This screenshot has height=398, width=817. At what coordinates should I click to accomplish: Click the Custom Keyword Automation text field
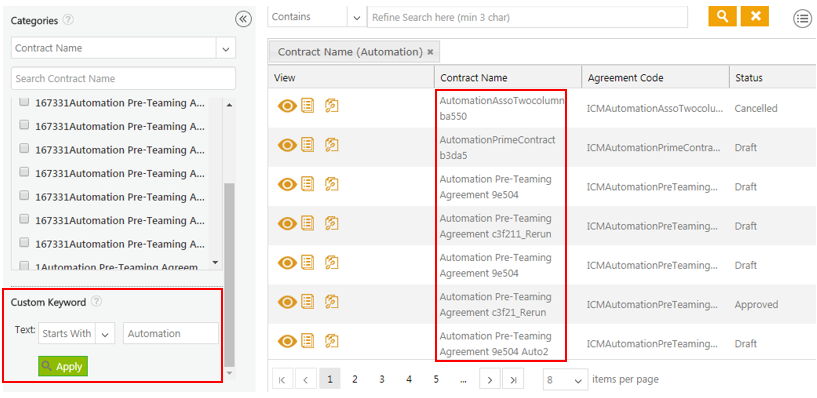(171, 333)
